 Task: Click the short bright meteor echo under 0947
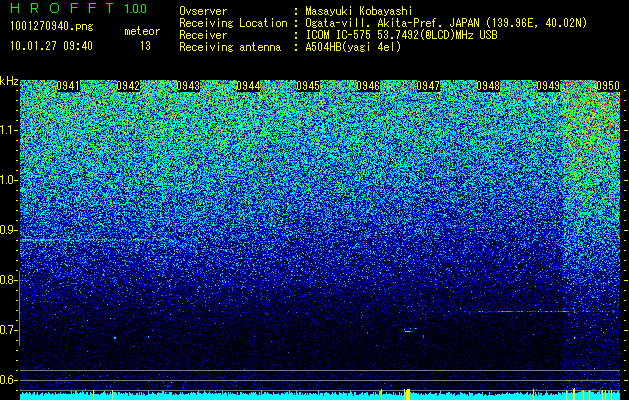pos(408,331)
